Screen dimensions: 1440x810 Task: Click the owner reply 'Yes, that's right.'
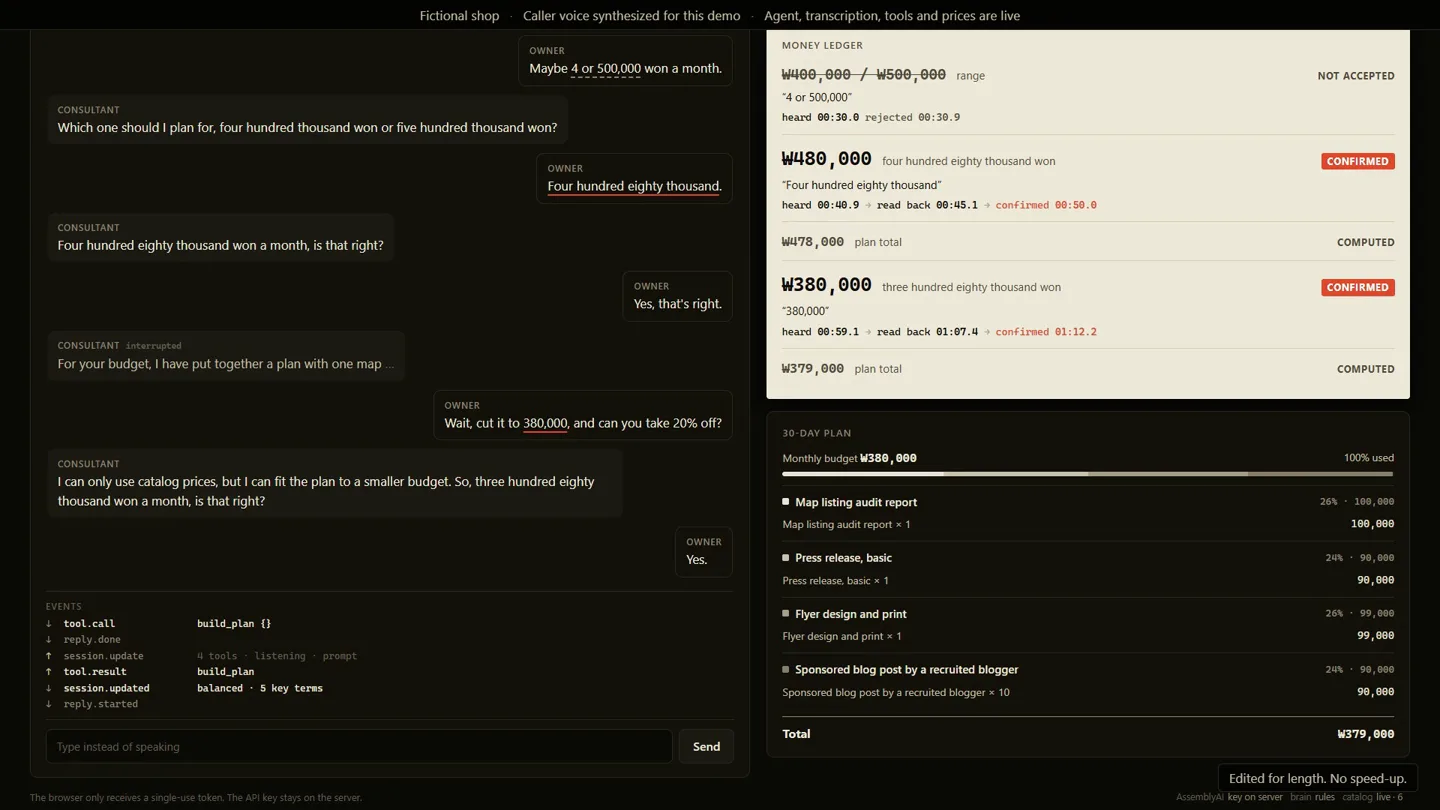678,296
